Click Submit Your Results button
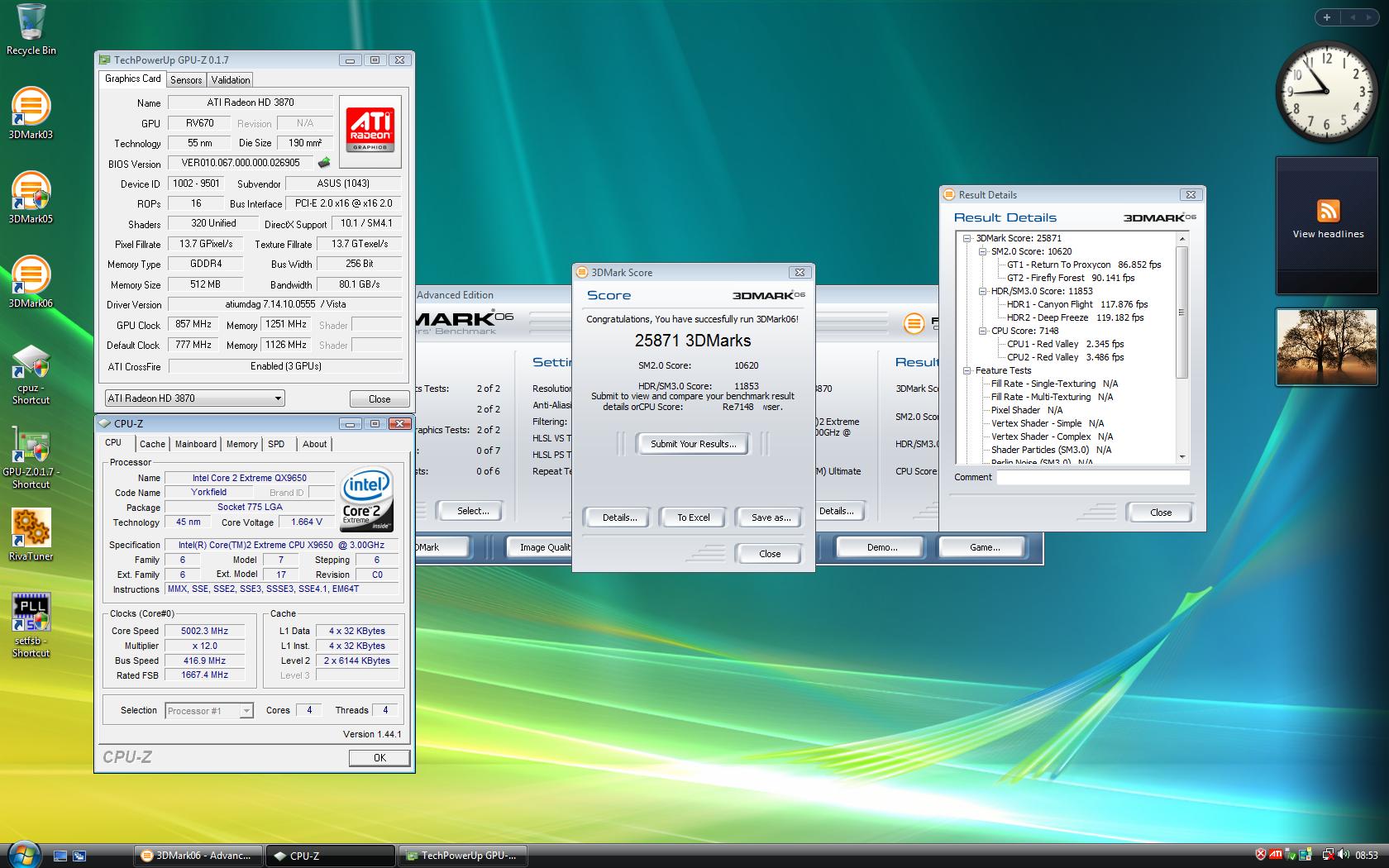Viewport: 1389px width, 868px height. [693, 444]
